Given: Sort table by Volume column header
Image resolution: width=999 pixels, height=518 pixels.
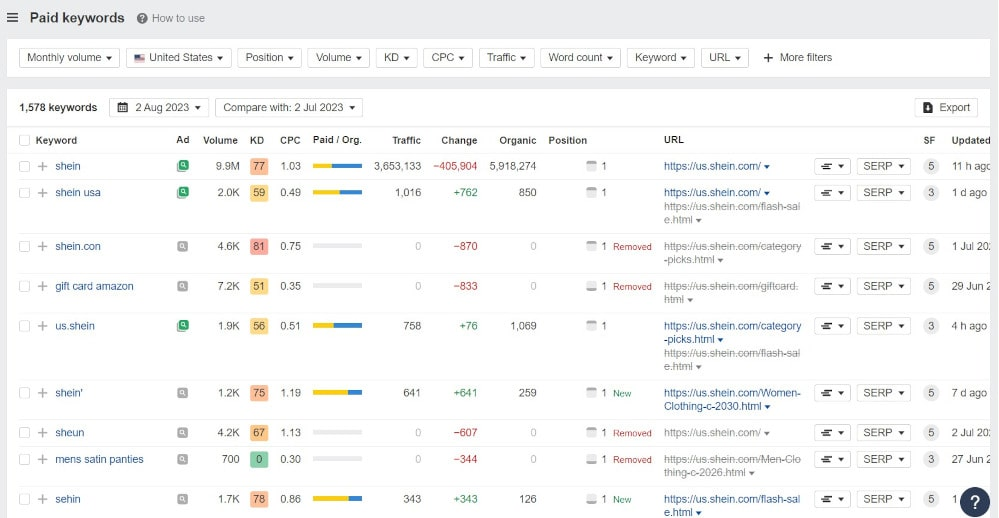Looking at the screenshot, I should (220, 140).
